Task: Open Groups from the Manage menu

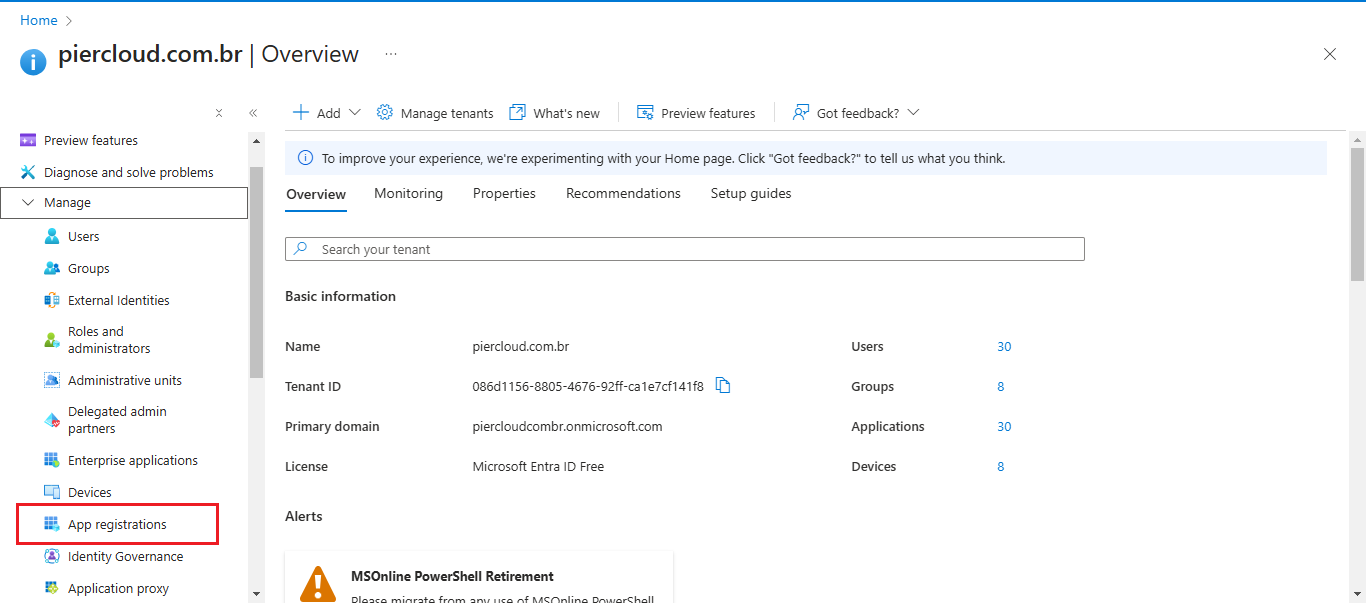Action: click(x=88, y=269)
